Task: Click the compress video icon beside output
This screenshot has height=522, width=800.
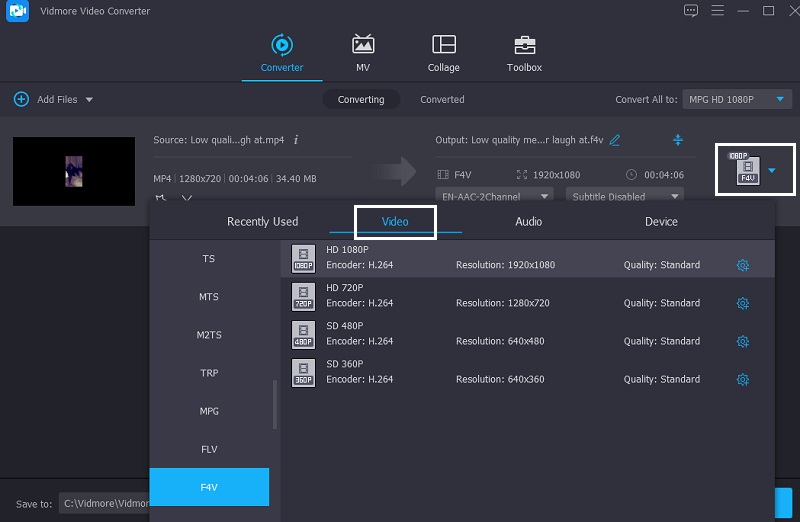Action: [x=677, y=140]
